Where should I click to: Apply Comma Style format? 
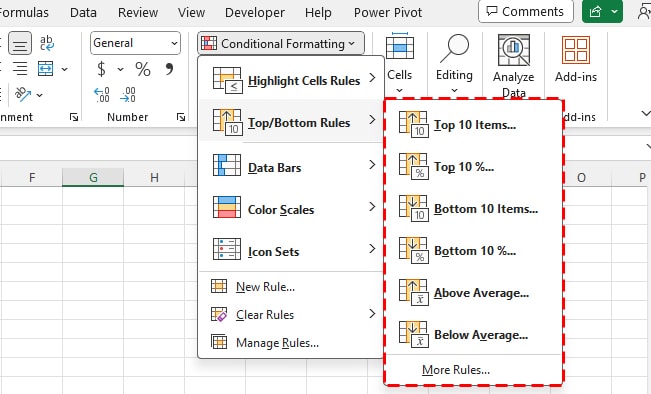point(169,69)
